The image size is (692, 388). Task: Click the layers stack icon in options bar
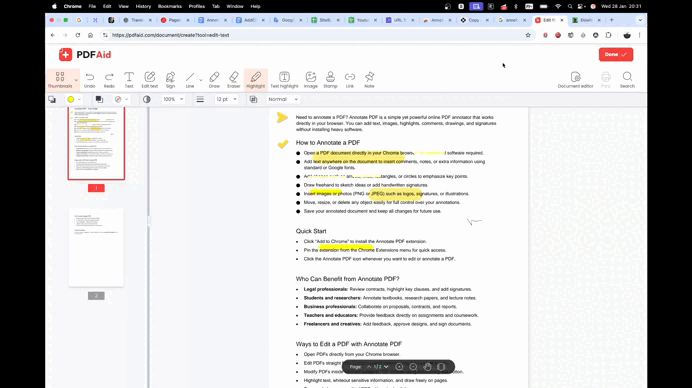coord(52,99)
